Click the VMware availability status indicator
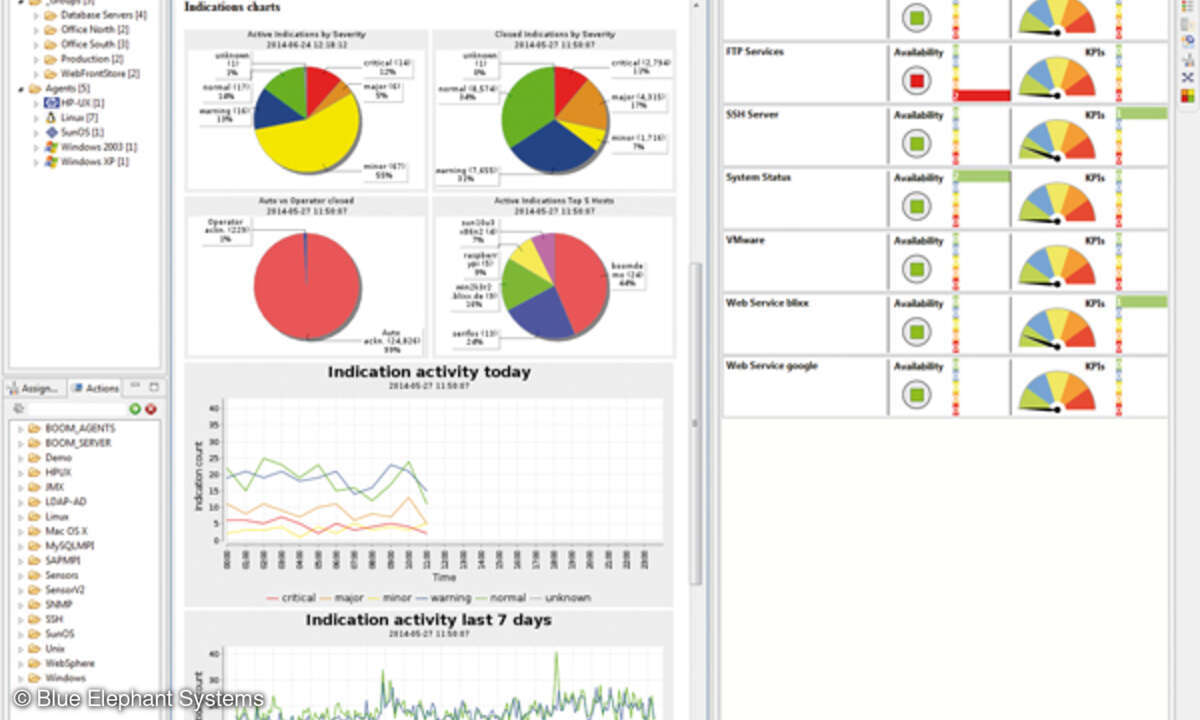 (x=918, y=268)
